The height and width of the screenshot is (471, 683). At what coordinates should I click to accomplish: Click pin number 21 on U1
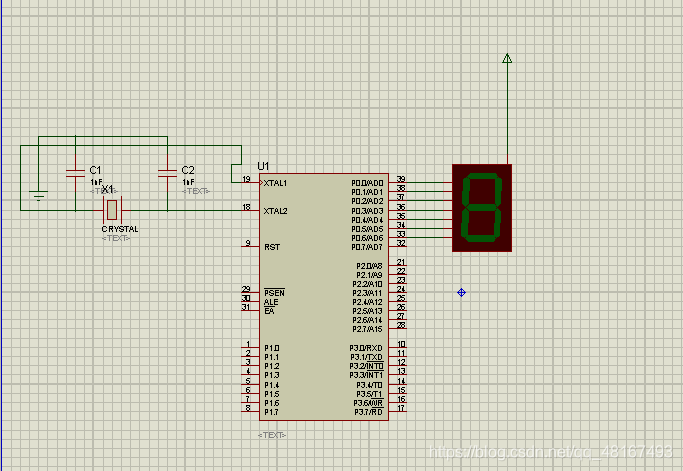401,262
